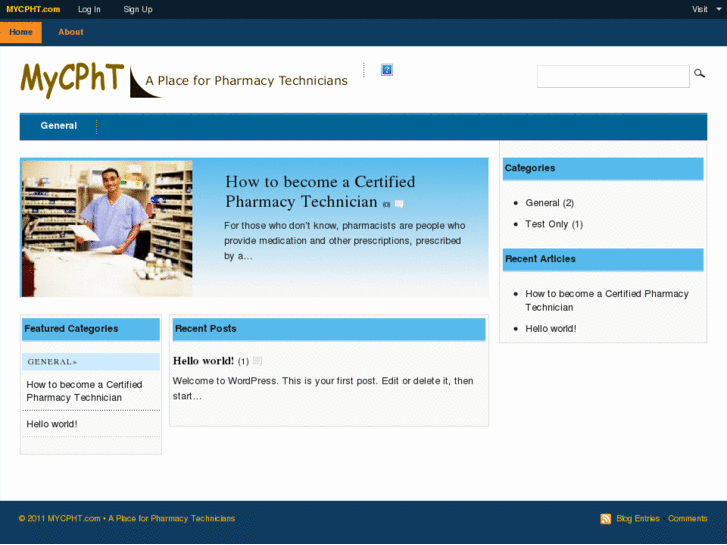
Task: Open the About tab
Action: (70, 32)
